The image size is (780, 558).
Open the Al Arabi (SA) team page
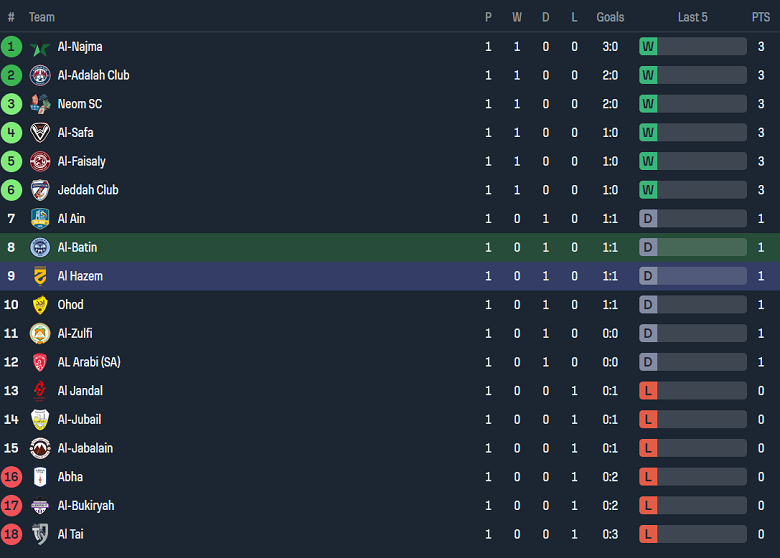88,362
